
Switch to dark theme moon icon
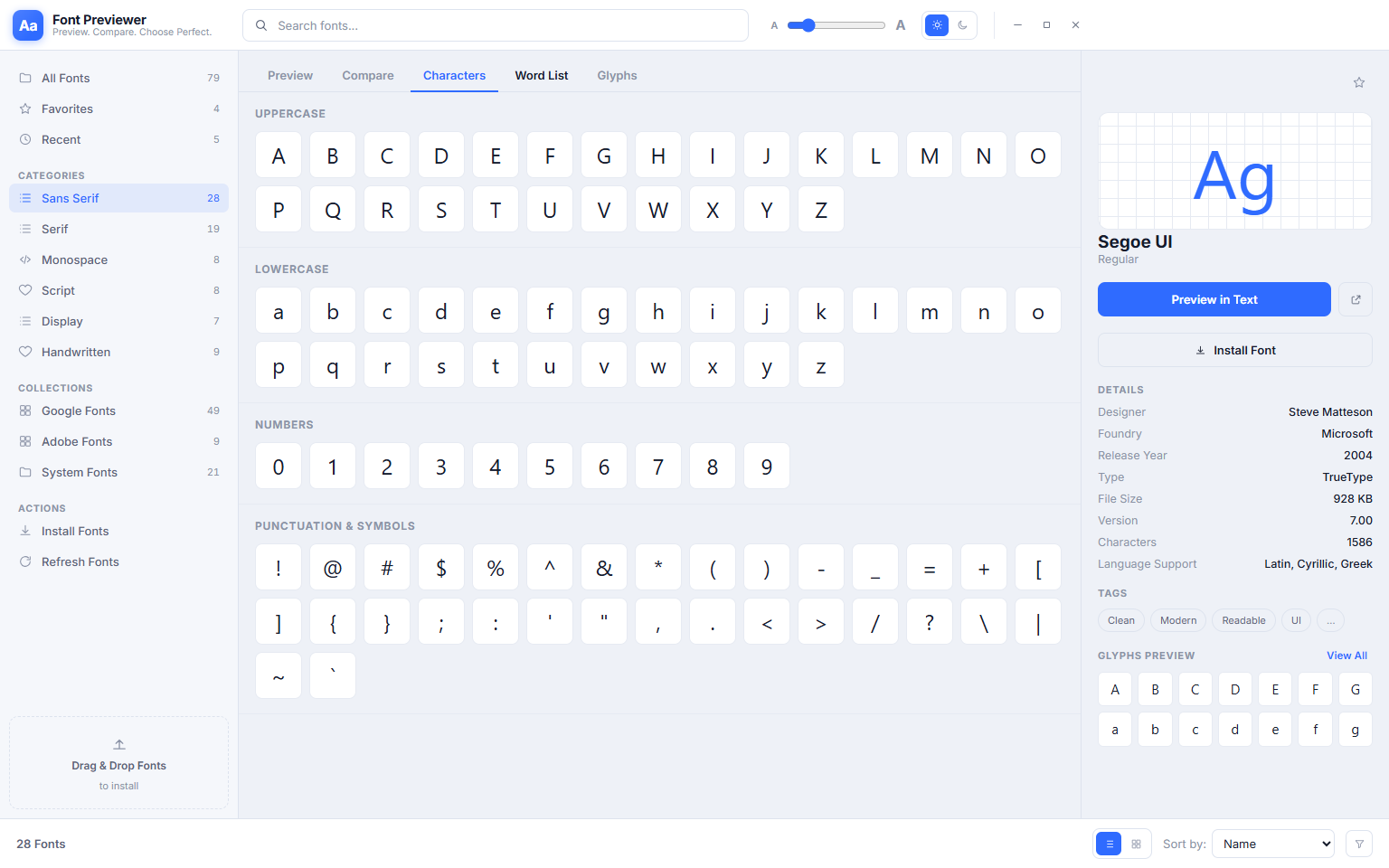tap(962, 25)
